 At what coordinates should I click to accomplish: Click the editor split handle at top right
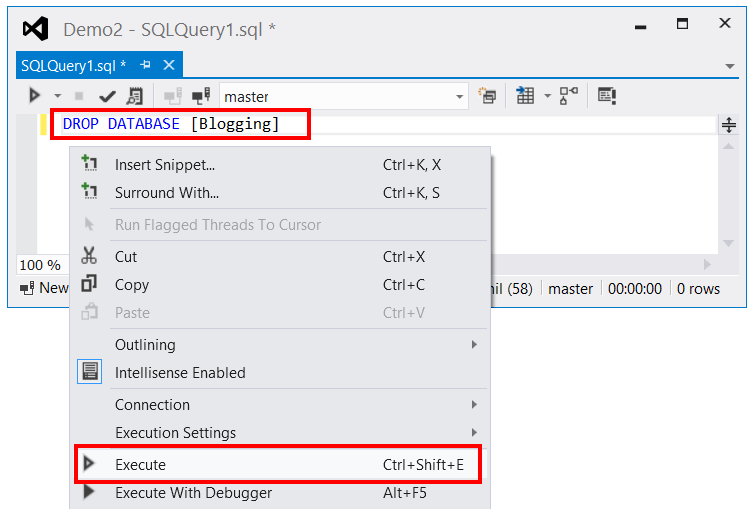[x=729, y=125]
